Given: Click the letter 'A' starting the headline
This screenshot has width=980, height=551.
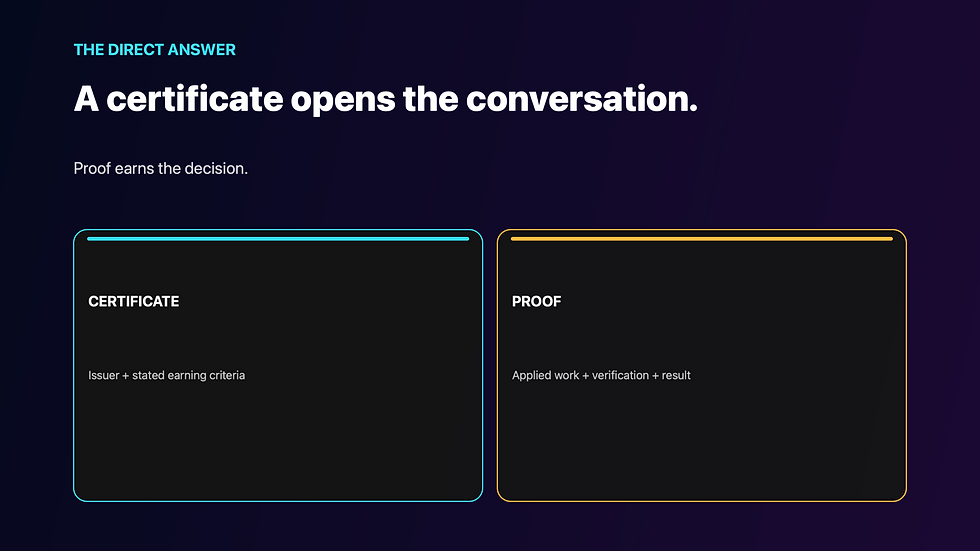Looking at the screenshot, I should click(x=86, y=99).
